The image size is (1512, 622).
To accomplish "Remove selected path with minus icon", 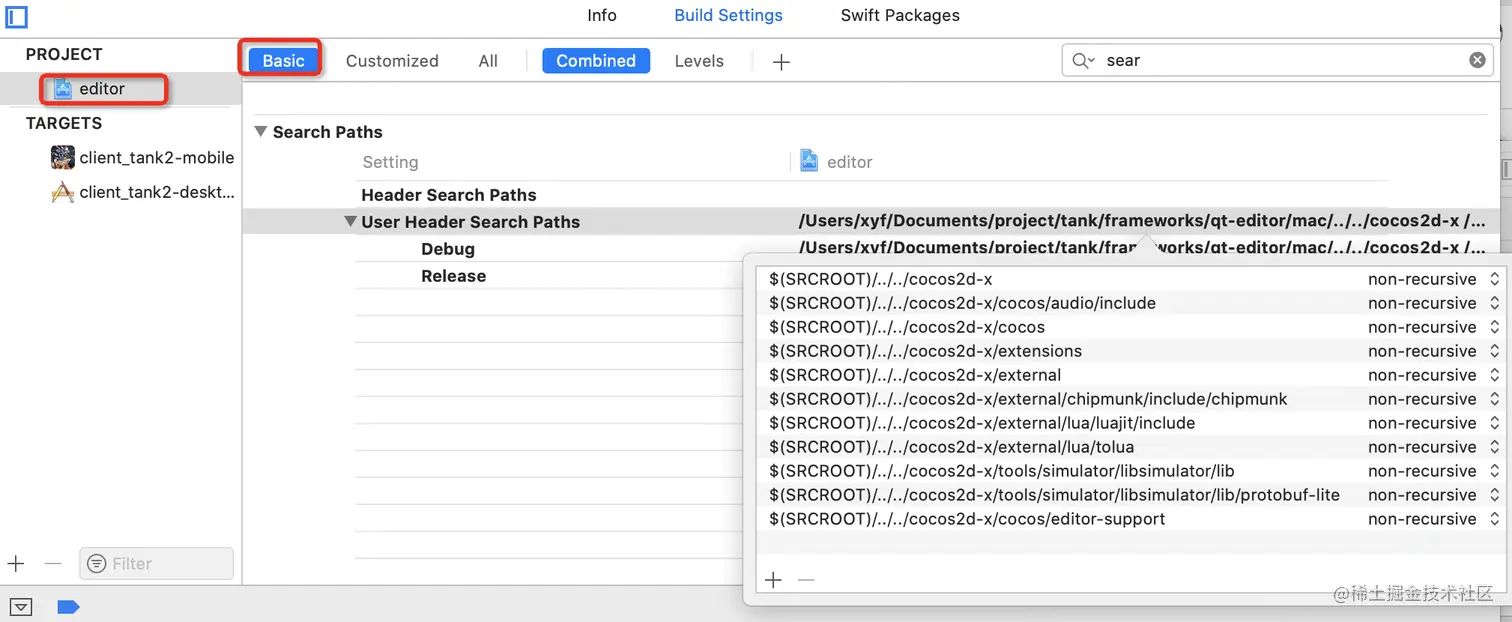I will click(806, 580).
